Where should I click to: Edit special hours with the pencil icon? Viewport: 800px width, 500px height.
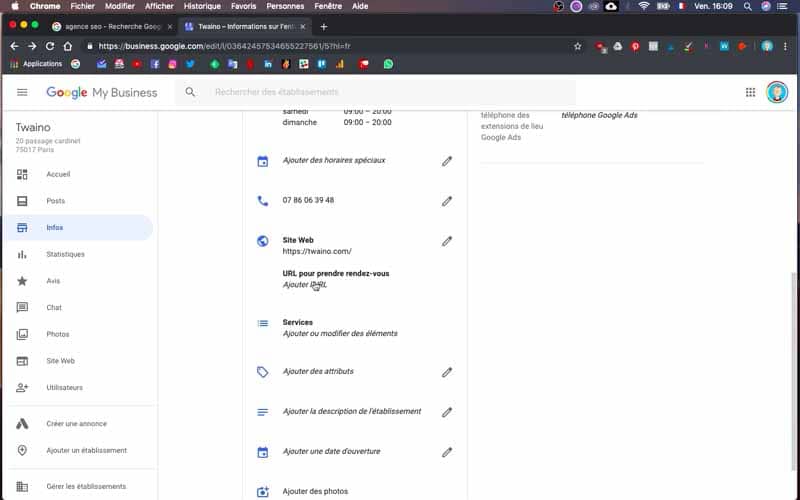[447, 161]
